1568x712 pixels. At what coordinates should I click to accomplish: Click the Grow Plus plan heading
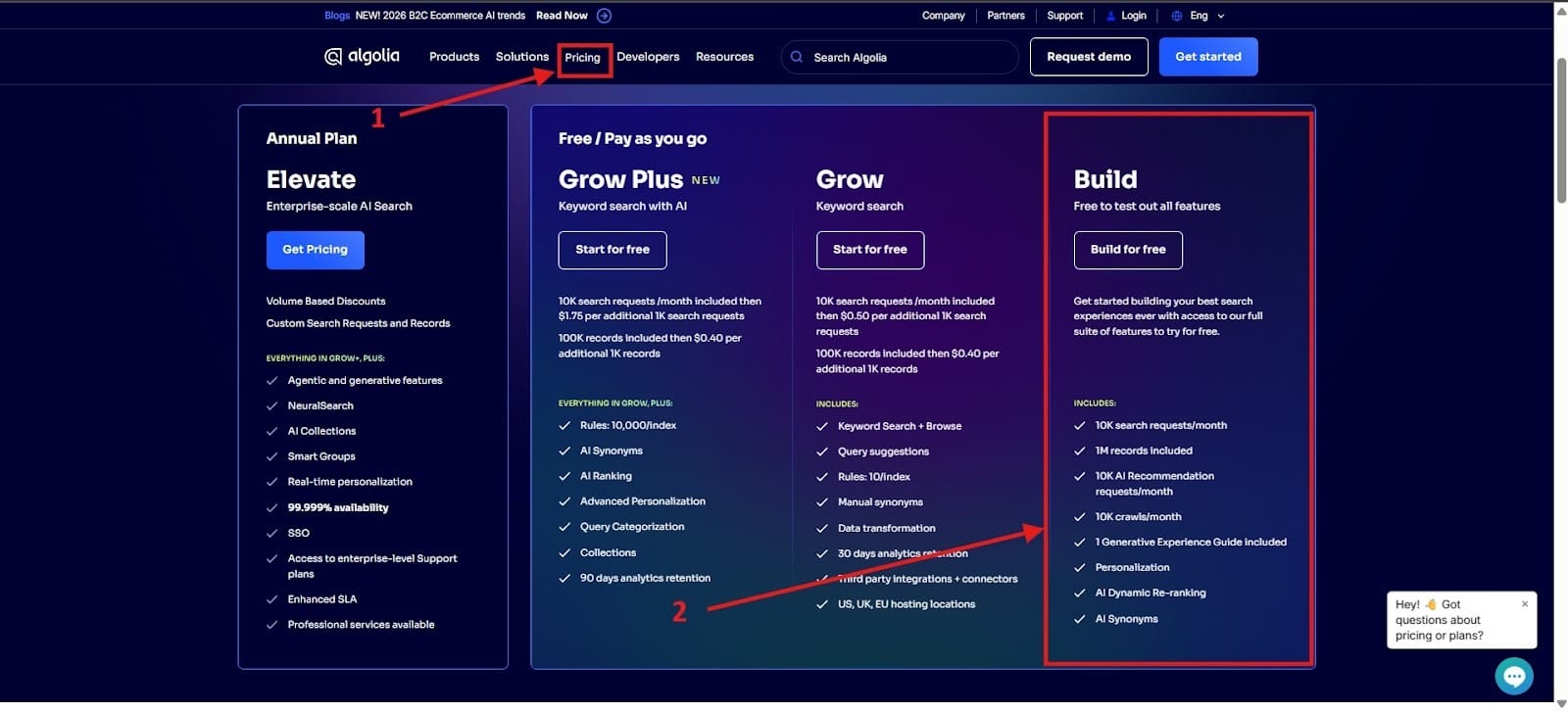620,179
